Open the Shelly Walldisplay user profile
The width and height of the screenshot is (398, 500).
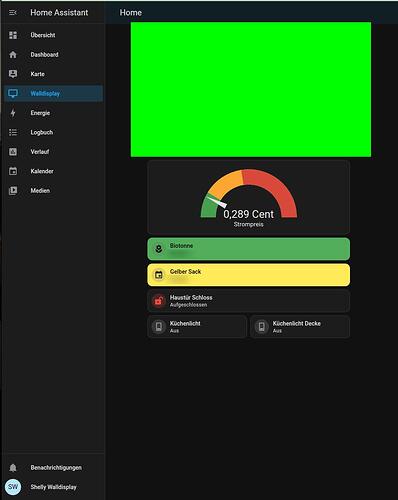click(x=54, y=487)
